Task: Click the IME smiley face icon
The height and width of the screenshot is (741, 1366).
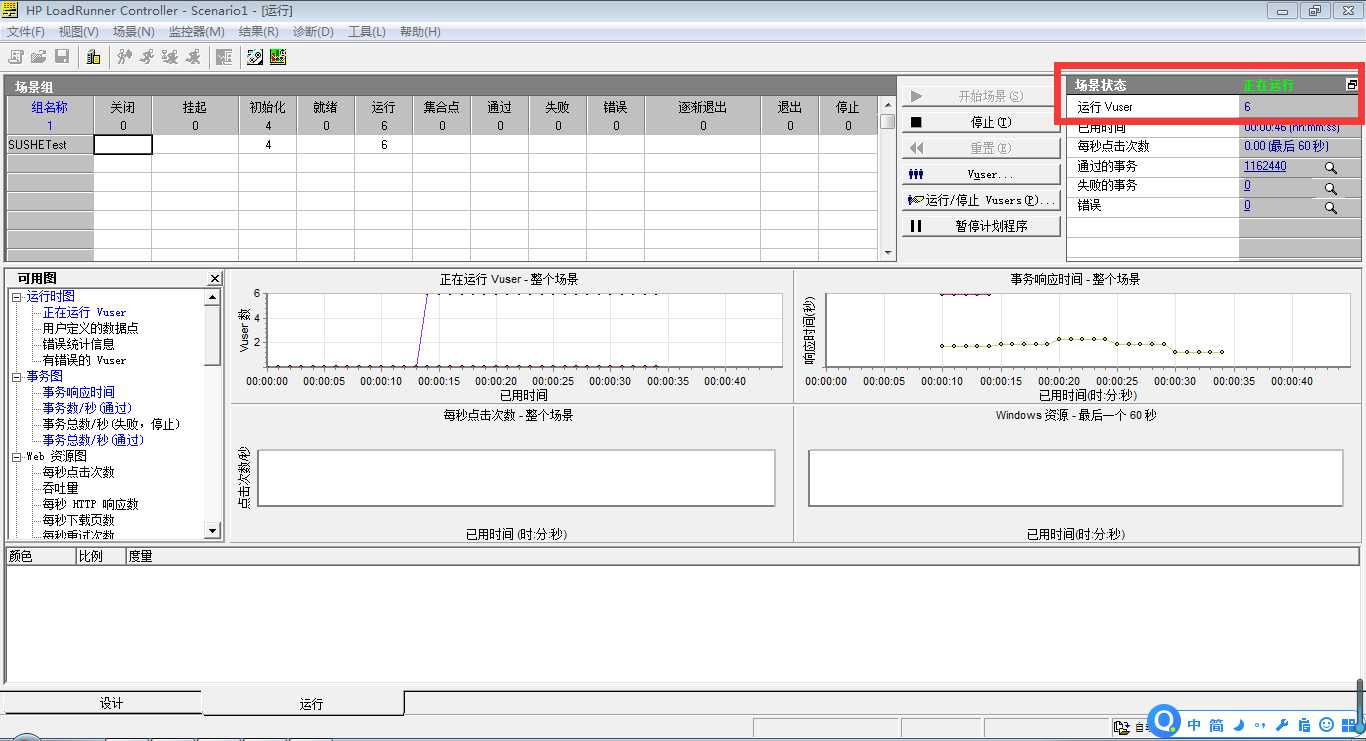Action: click(x=1327, y=724)
